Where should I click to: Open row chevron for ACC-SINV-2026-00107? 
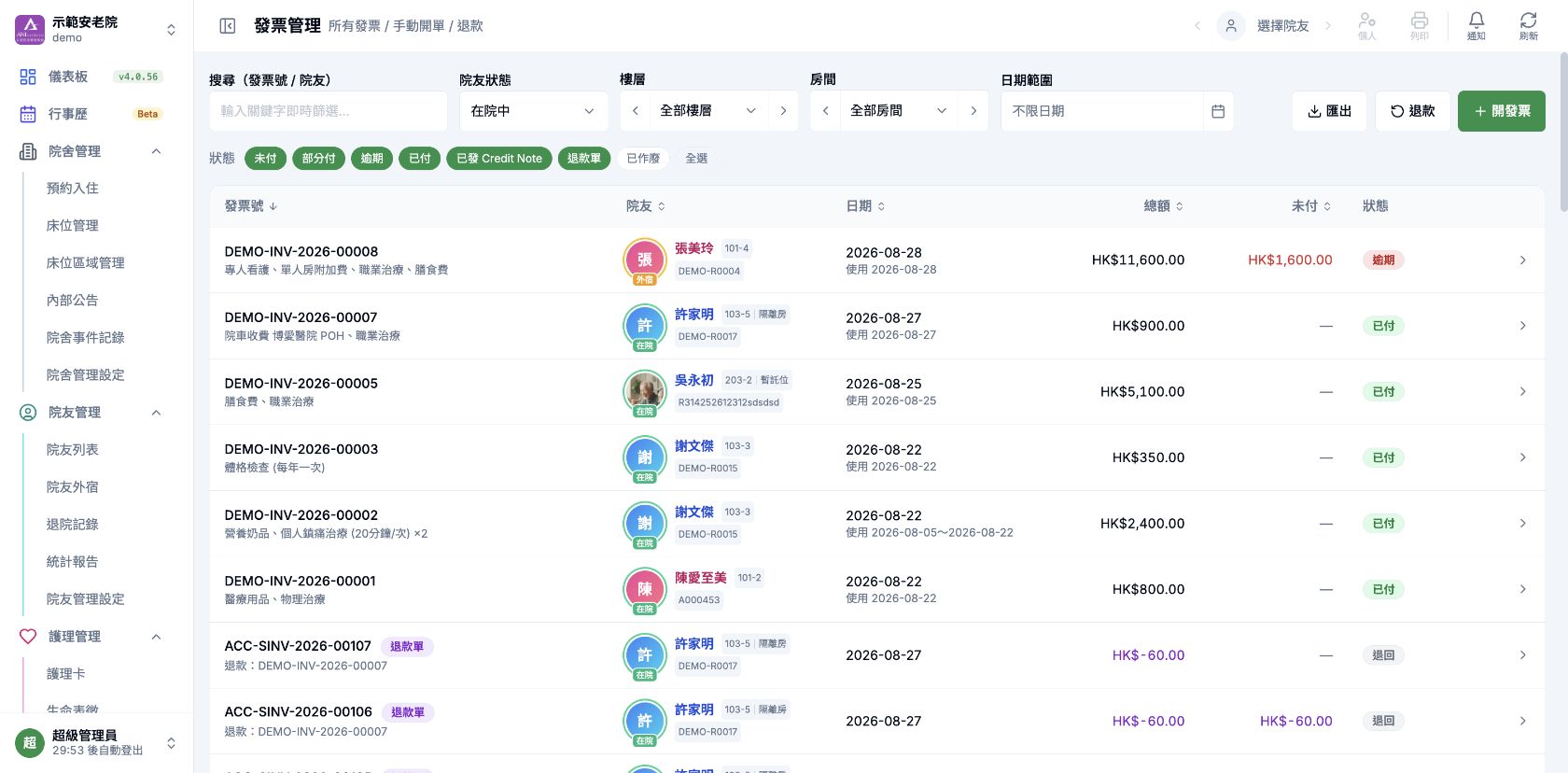point(1522,655)
